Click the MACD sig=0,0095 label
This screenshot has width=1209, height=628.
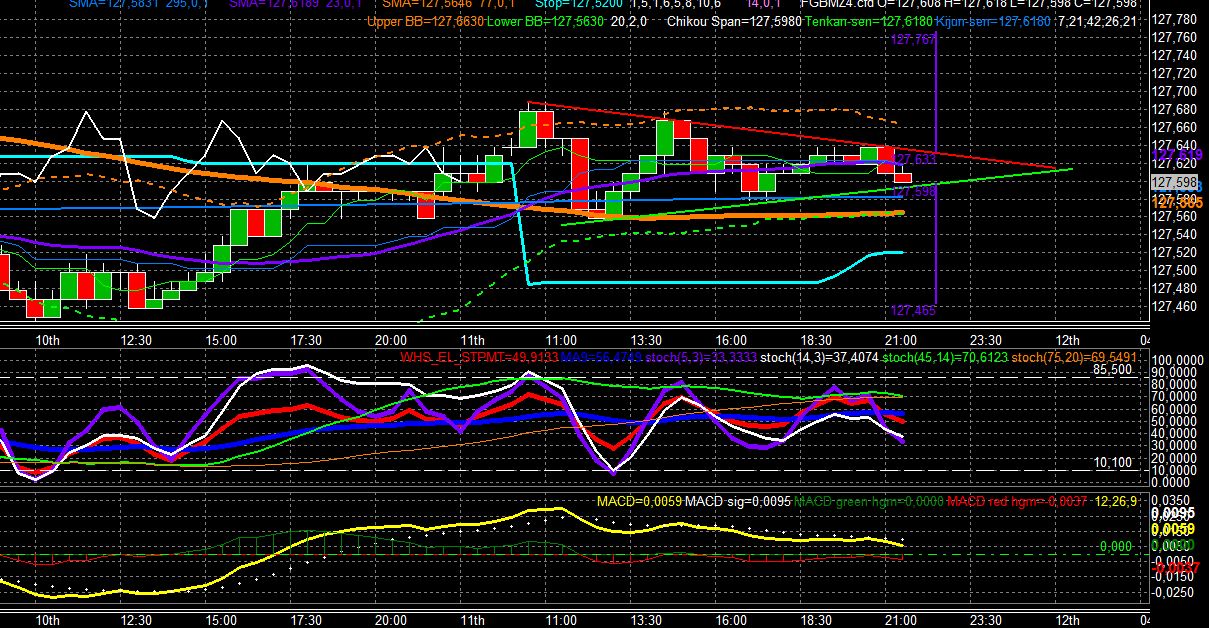click(737, 501)
